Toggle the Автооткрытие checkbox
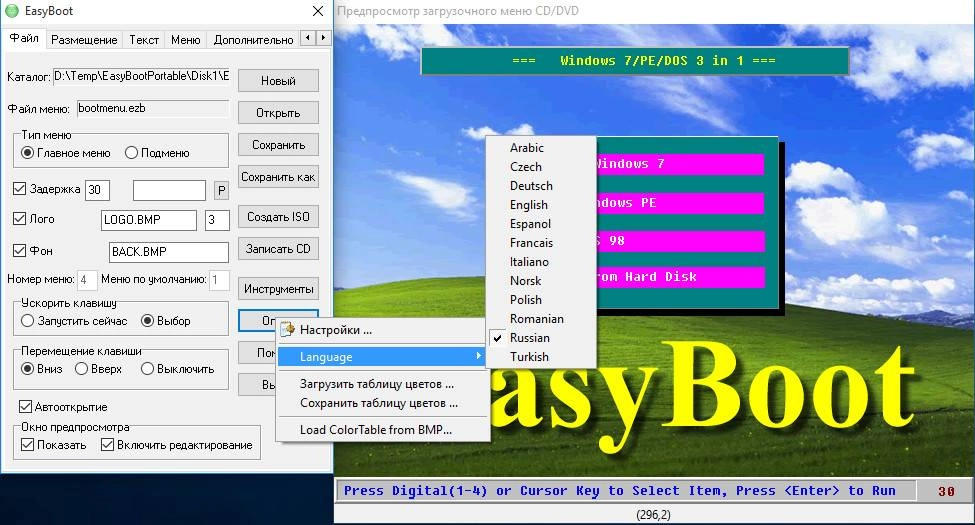This screenshot has height=525, width=975. pos(63,407)
